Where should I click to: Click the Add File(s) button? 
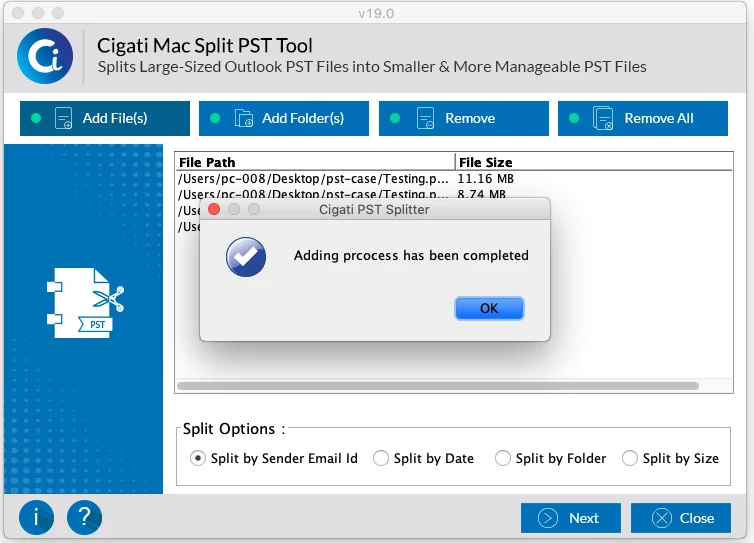click(105, 118)
